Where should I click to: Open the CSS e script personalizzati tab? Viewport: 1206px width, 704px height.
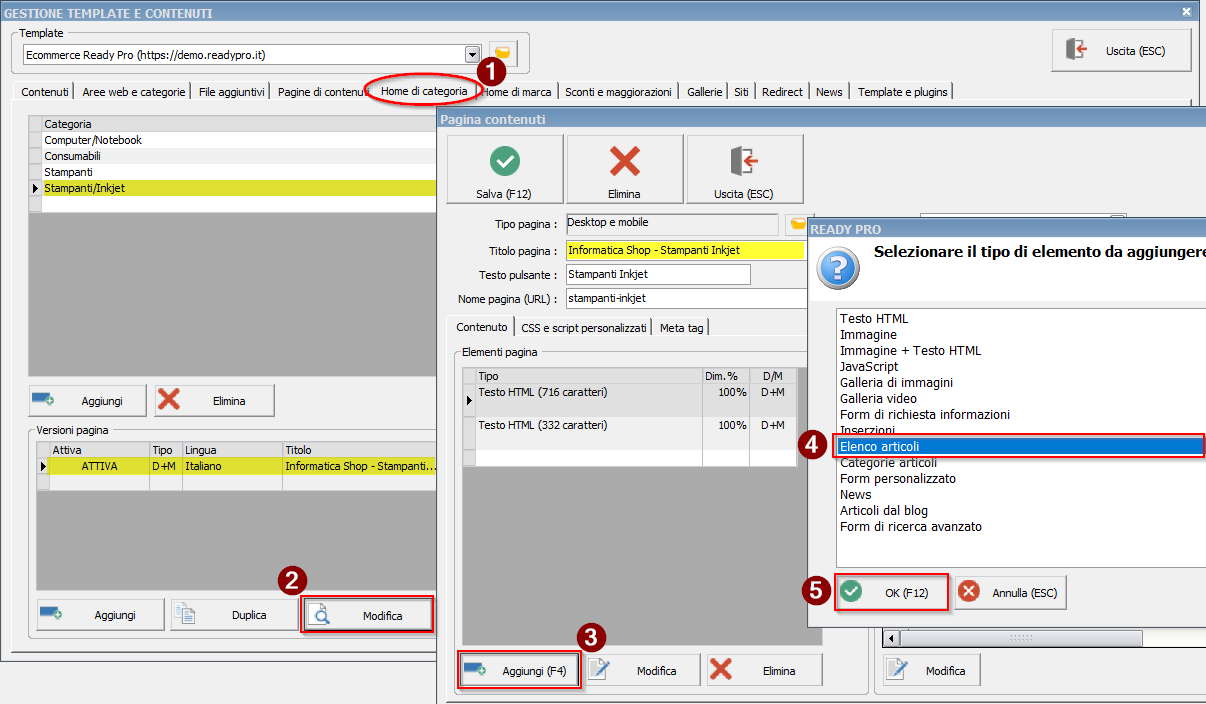click(584, 327)
